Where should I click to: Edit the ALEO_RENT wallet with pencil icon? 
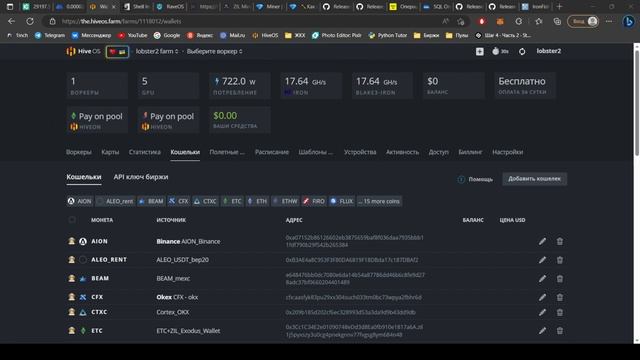(542, 260)
